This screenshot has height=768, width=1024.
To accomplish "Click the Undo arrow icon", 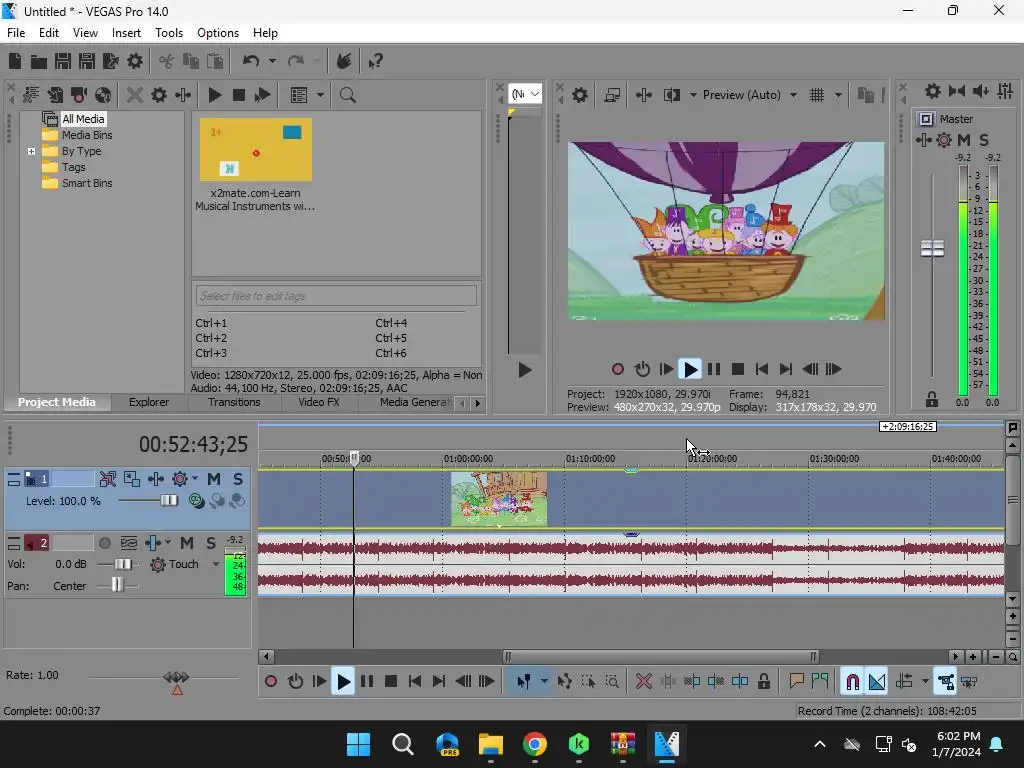I will point(251,61).
